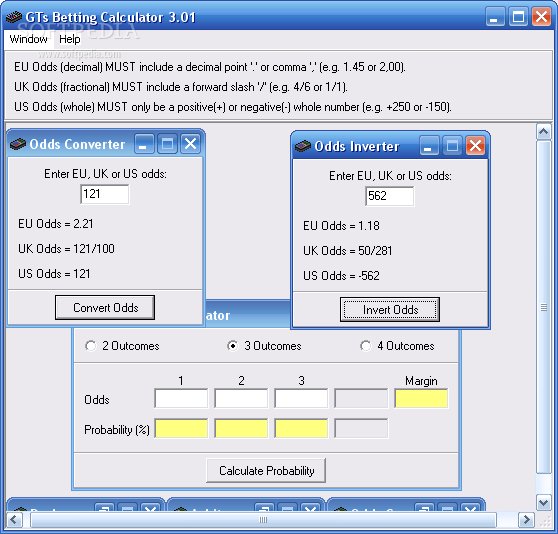
Task: Minimize the Odds Inverter window
Action: (429, 146)
